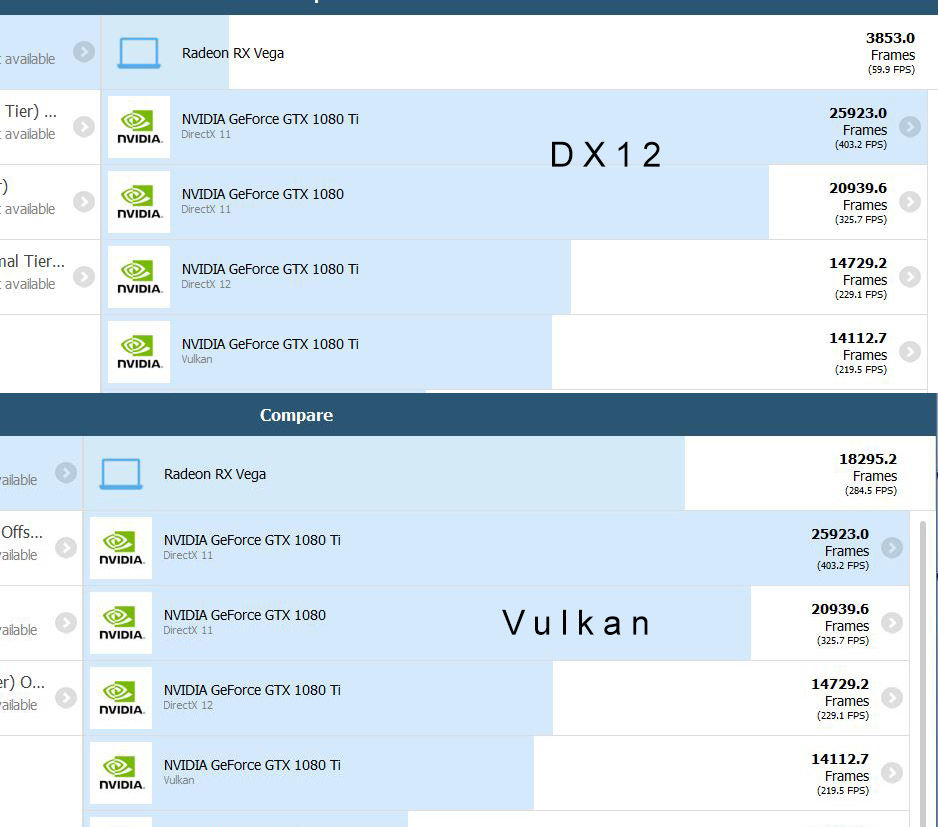938x827 pixels.
Task: Click 'DirectX 12' API label in upper list
Action: click(206, 284)
